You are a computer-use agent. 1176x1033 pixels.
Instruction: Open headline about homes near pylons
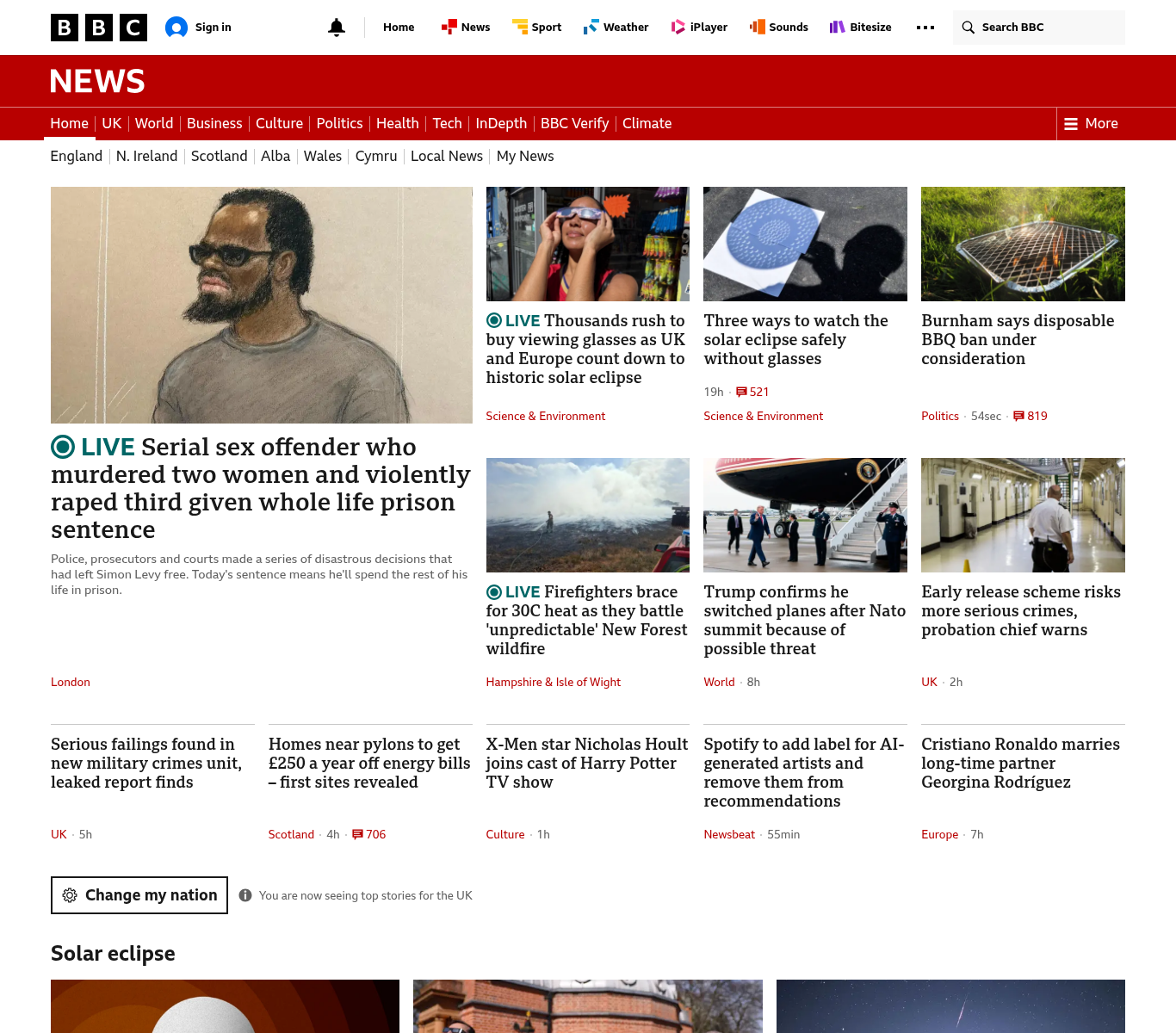pyautogui.click(x=369, y=763)
